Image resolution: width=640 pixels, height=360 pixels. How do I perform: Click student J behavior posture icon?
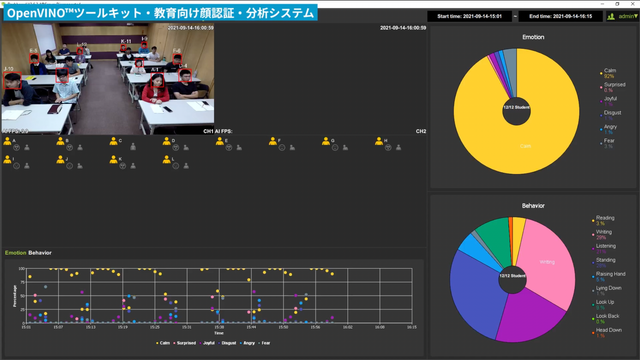tap(80, 166)
